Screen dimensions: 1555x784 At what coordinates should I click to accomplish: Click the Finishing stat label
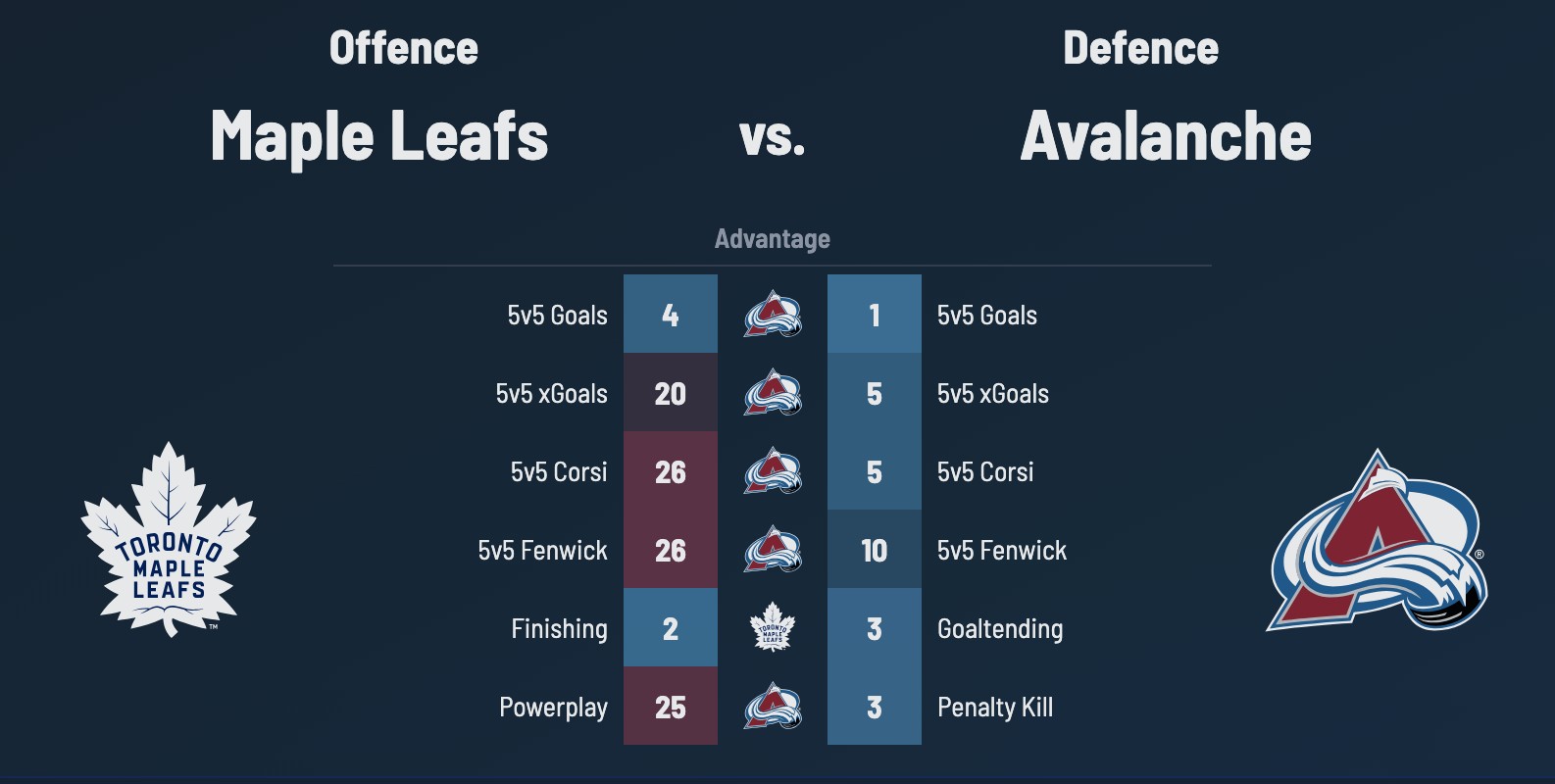click(559, 628)
